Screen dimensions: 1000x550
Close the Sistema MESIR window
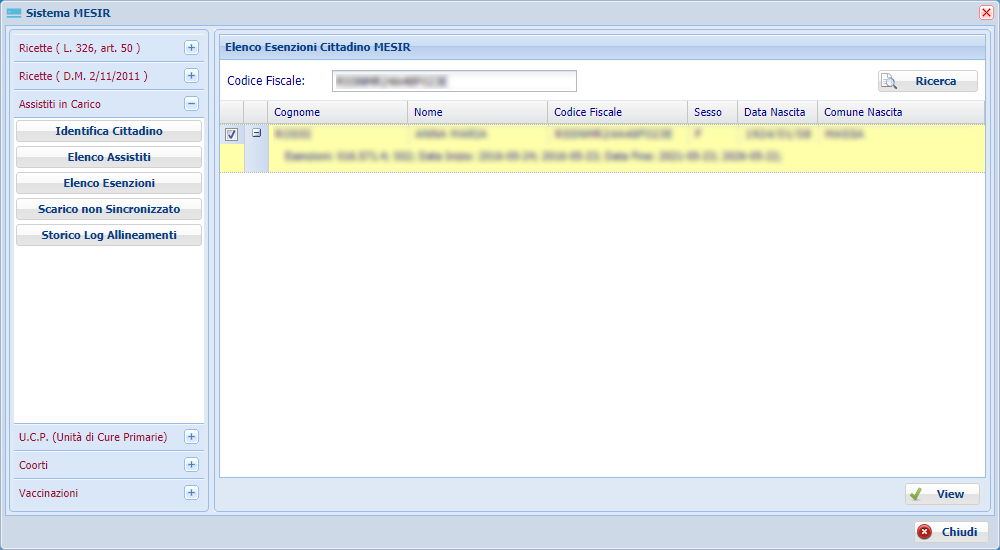[x=986, y=13]
